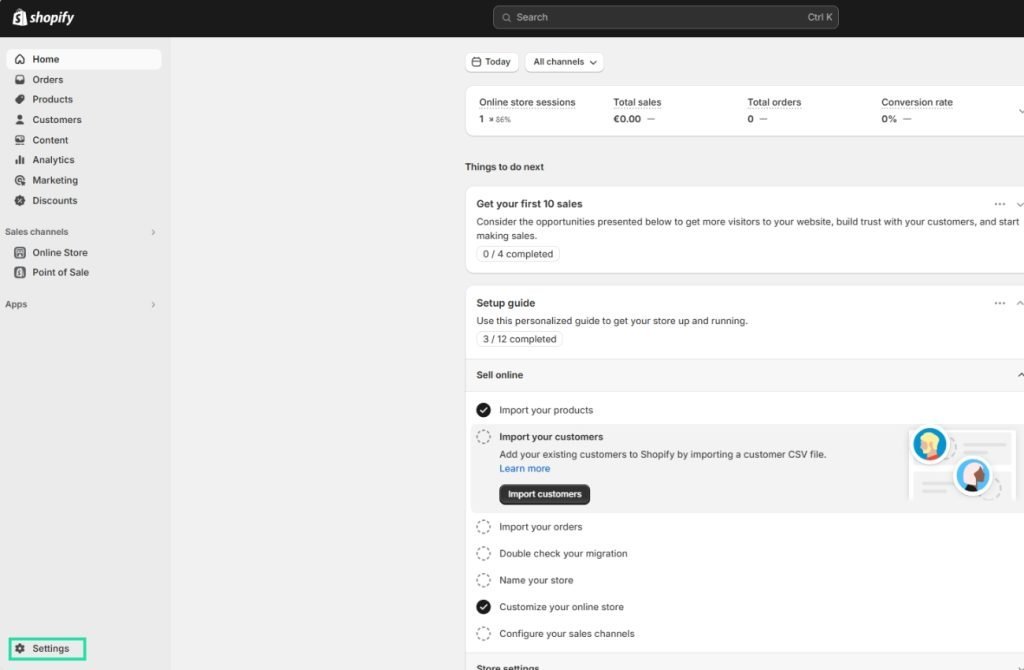Click Double check your migration step
Viewport: 1024px width, 670px height.
(x=563, y=553)
